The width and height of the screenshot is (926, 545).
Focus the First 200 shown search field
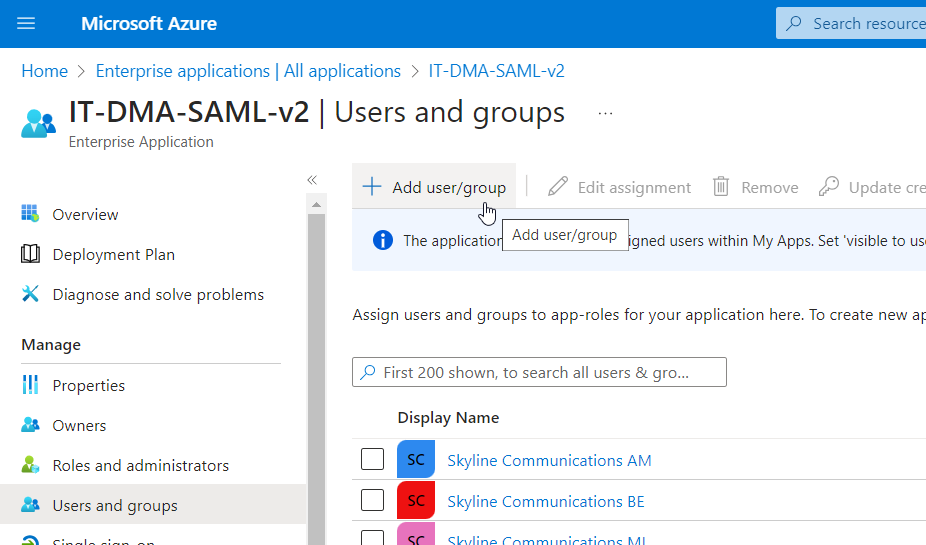pyautogui.click(x=539, y=372)
